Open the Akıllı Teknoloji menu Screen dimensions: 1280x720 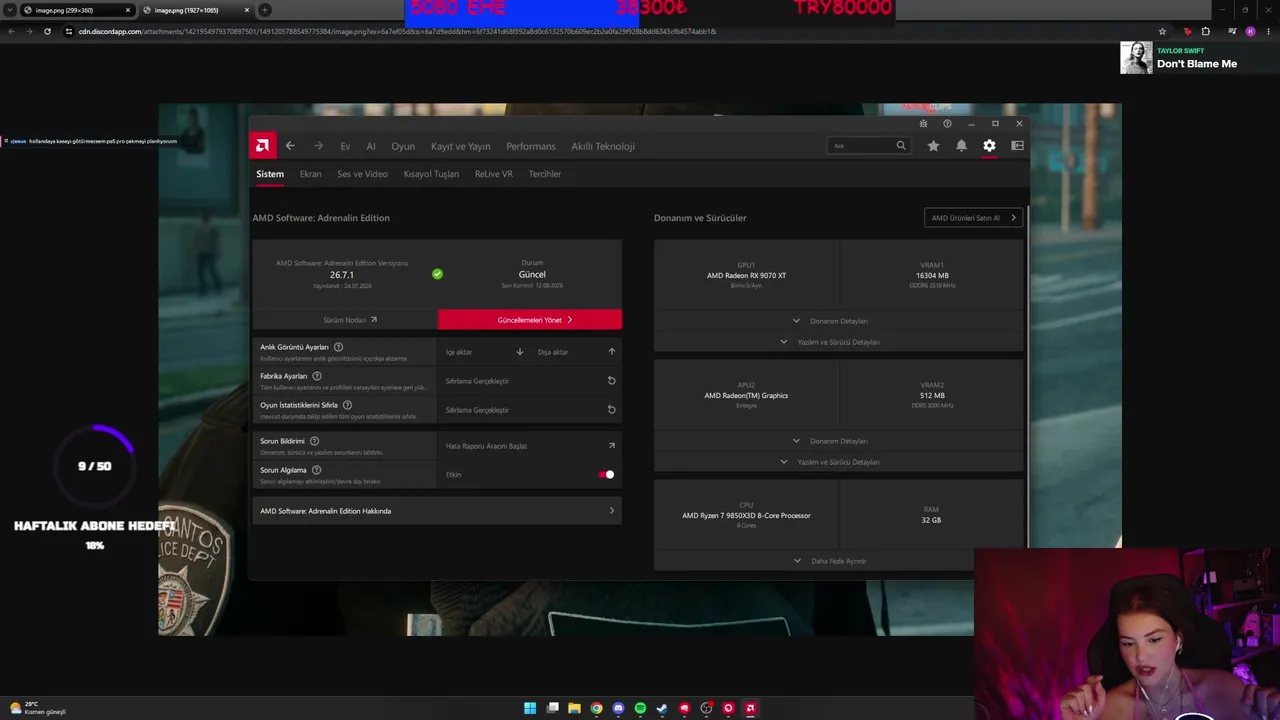coord(603,146)
